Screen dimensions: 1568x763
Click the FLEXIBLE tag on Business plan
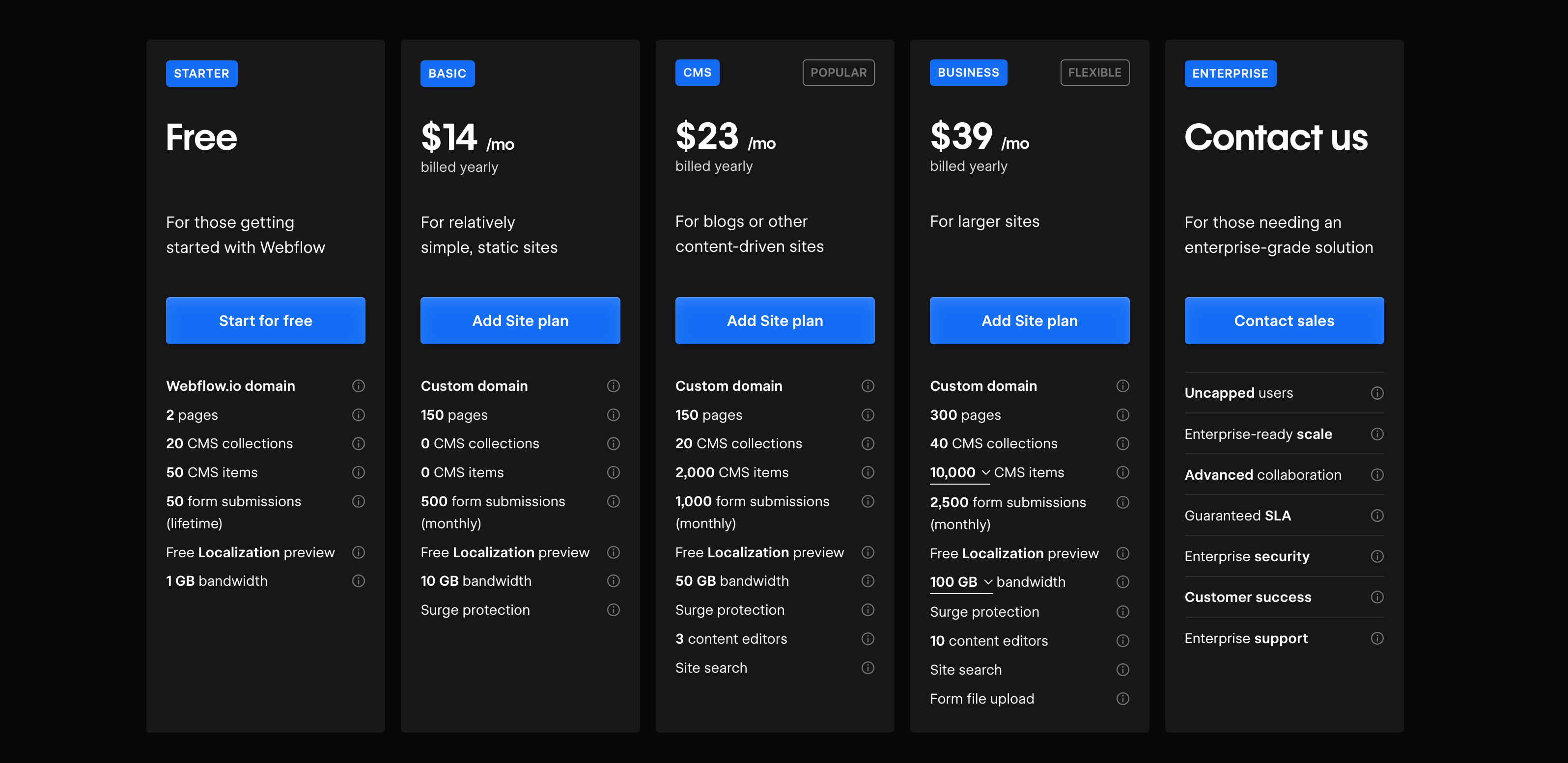(x=1094, y=72)
